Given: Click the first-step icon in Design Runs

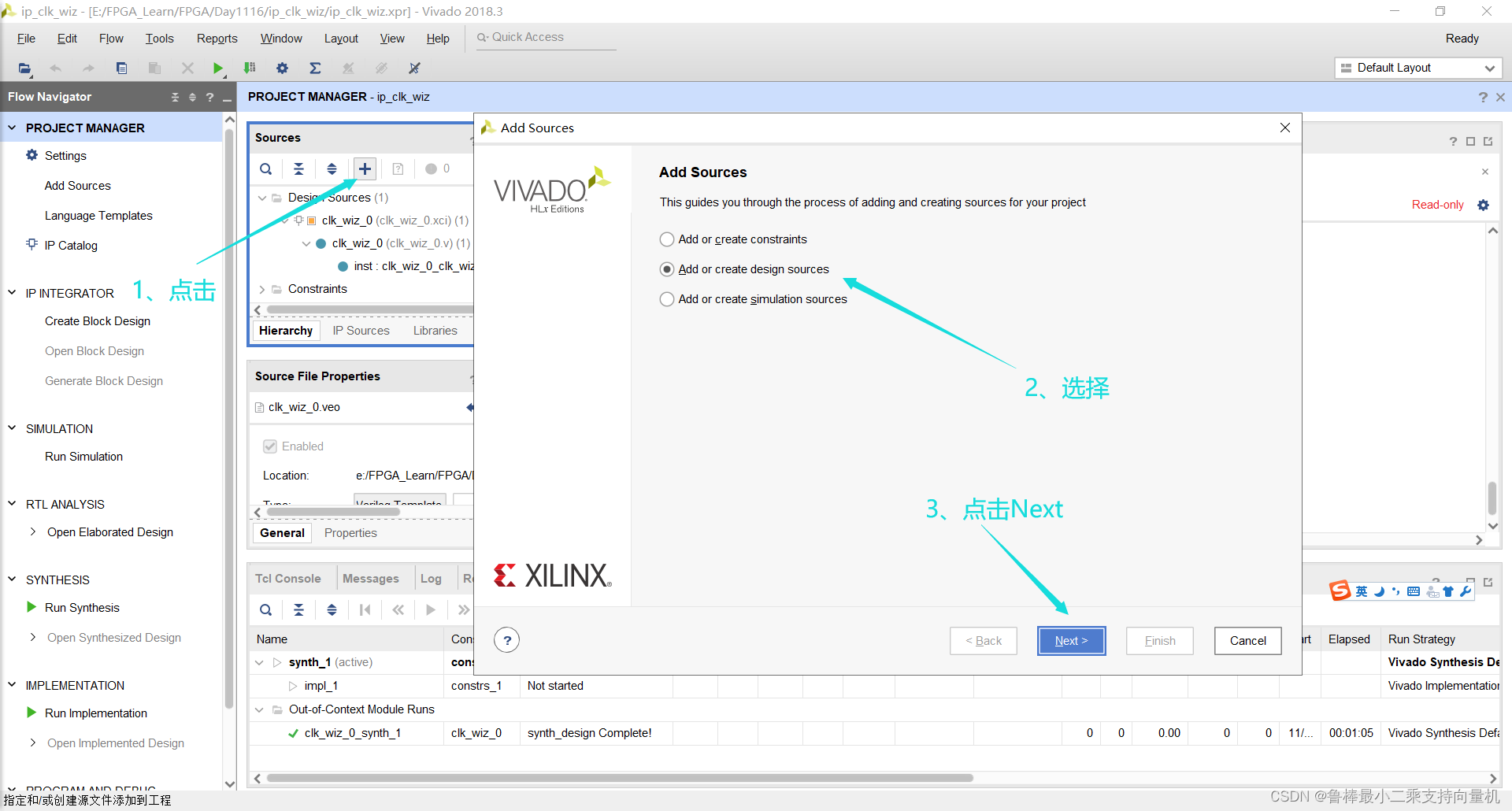Looking at the screenshot, I should (365, 609).
